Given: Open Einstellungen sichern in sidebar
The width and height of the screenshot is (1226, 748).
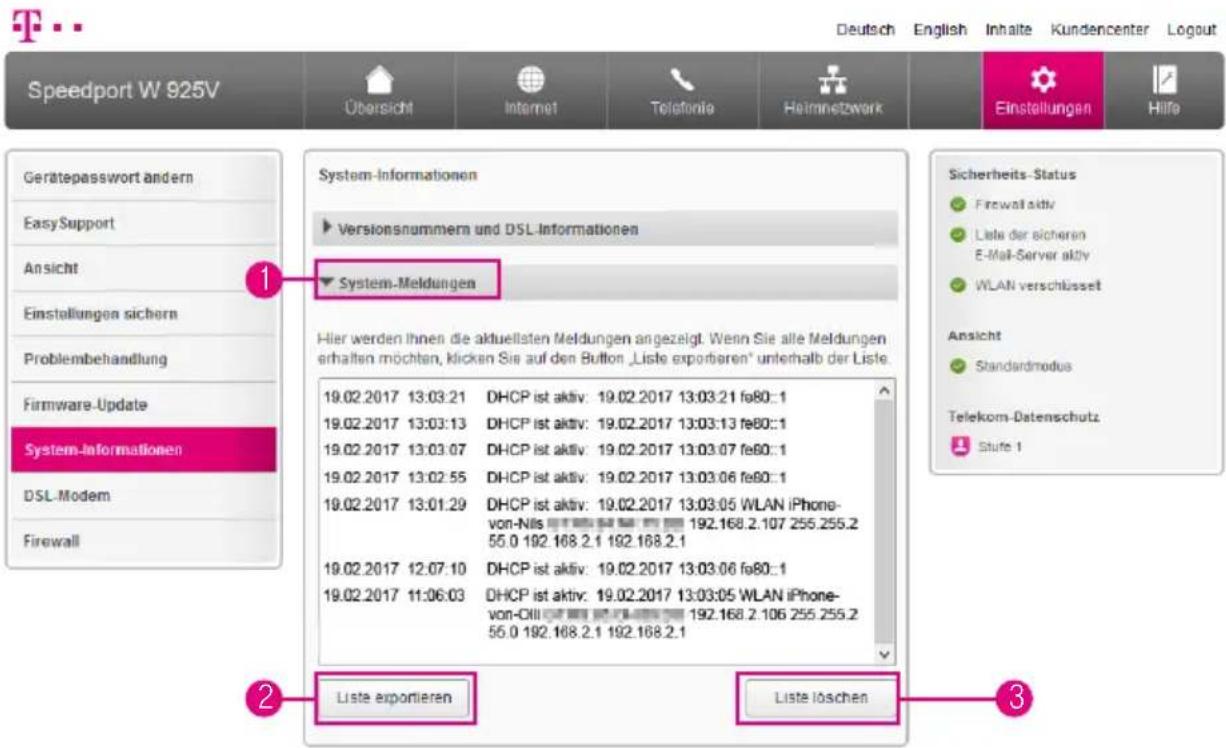Looking at the screenshot, I should click(143, 314).
